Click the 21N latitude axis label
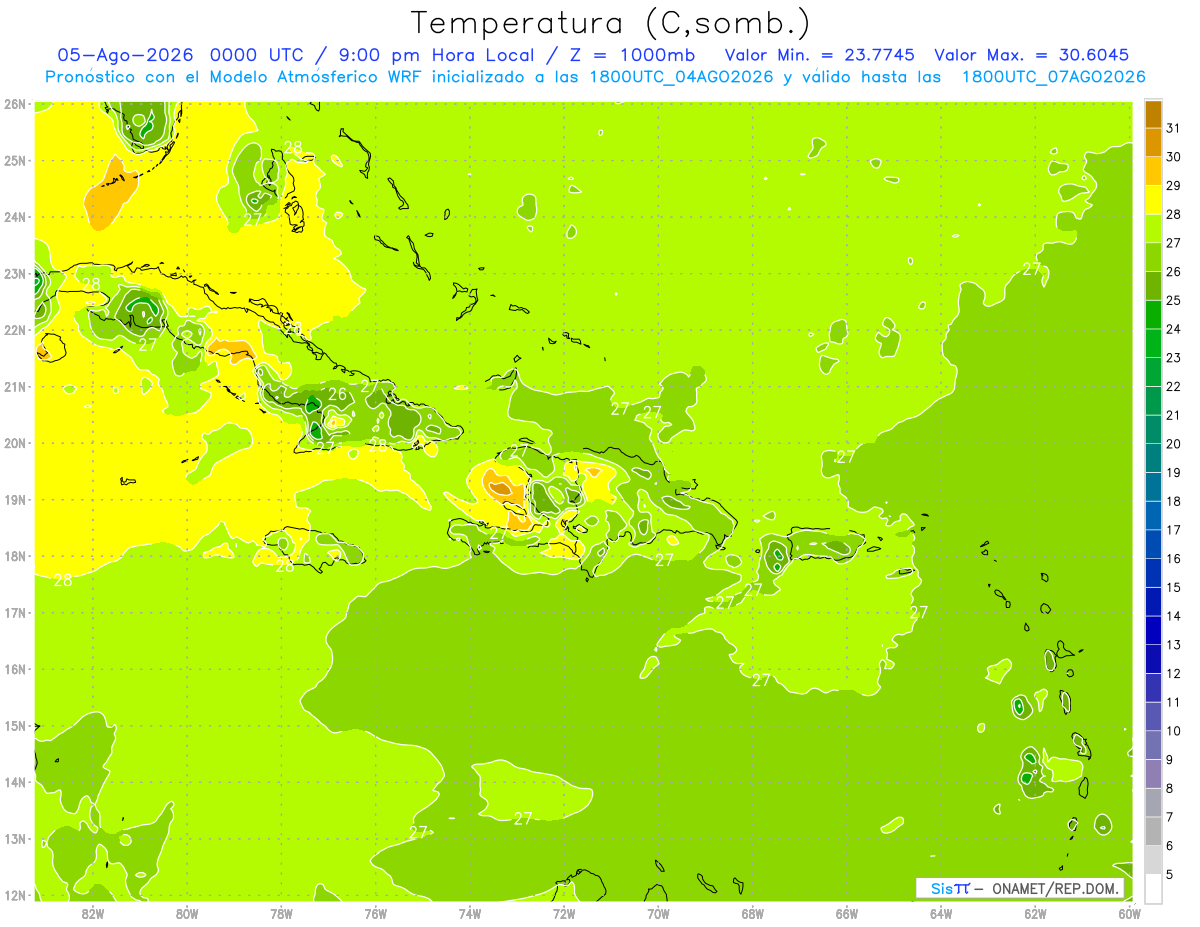The width and height of the screenshot is (1200, 927). pyautogui.click(x=14, y=386)
